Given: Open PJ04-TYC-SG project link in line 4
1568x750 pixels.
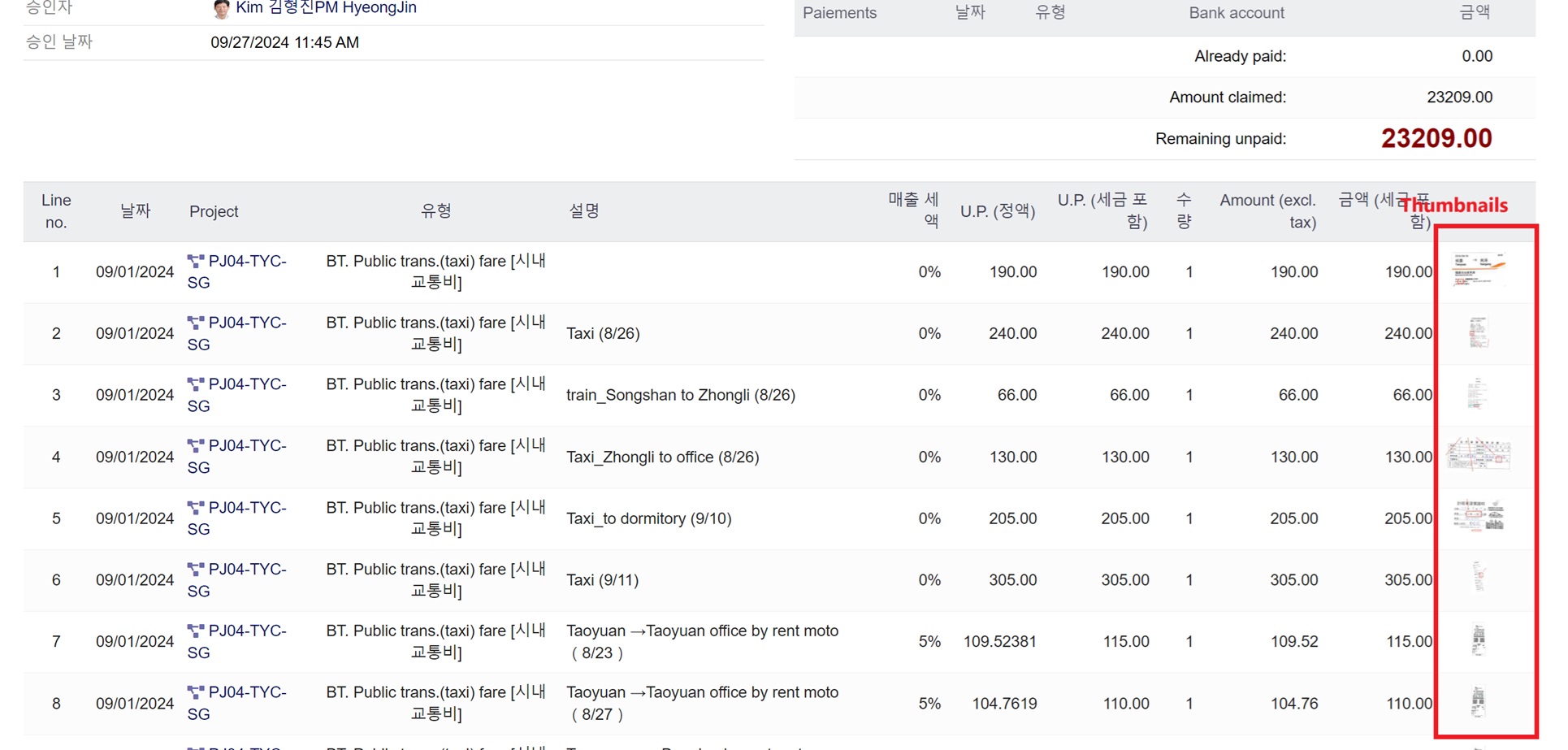Looking at the screenshot, I should 237,457.
